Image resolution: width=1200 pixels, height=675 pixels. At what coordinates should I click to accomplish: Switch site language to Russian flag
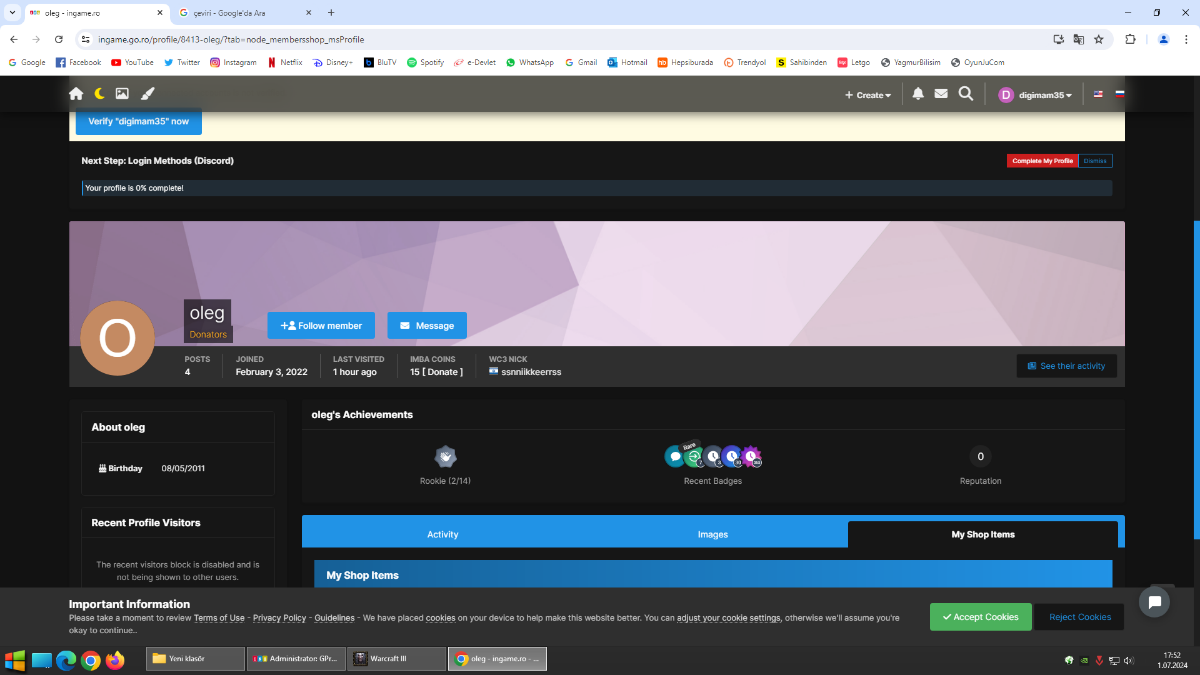tap(1120, 94)
